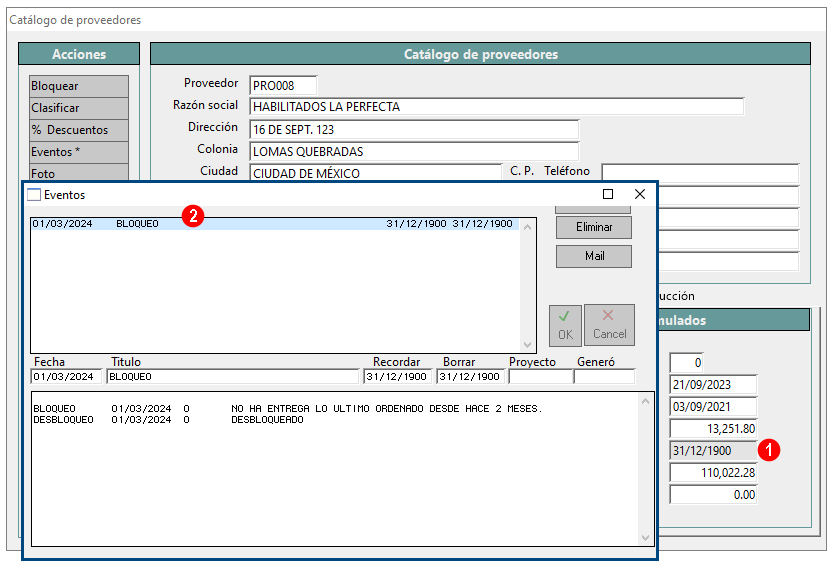Viewport: 832px width, 566px height.
Task: Open the Foto action
Action: [x=79, y=172]
